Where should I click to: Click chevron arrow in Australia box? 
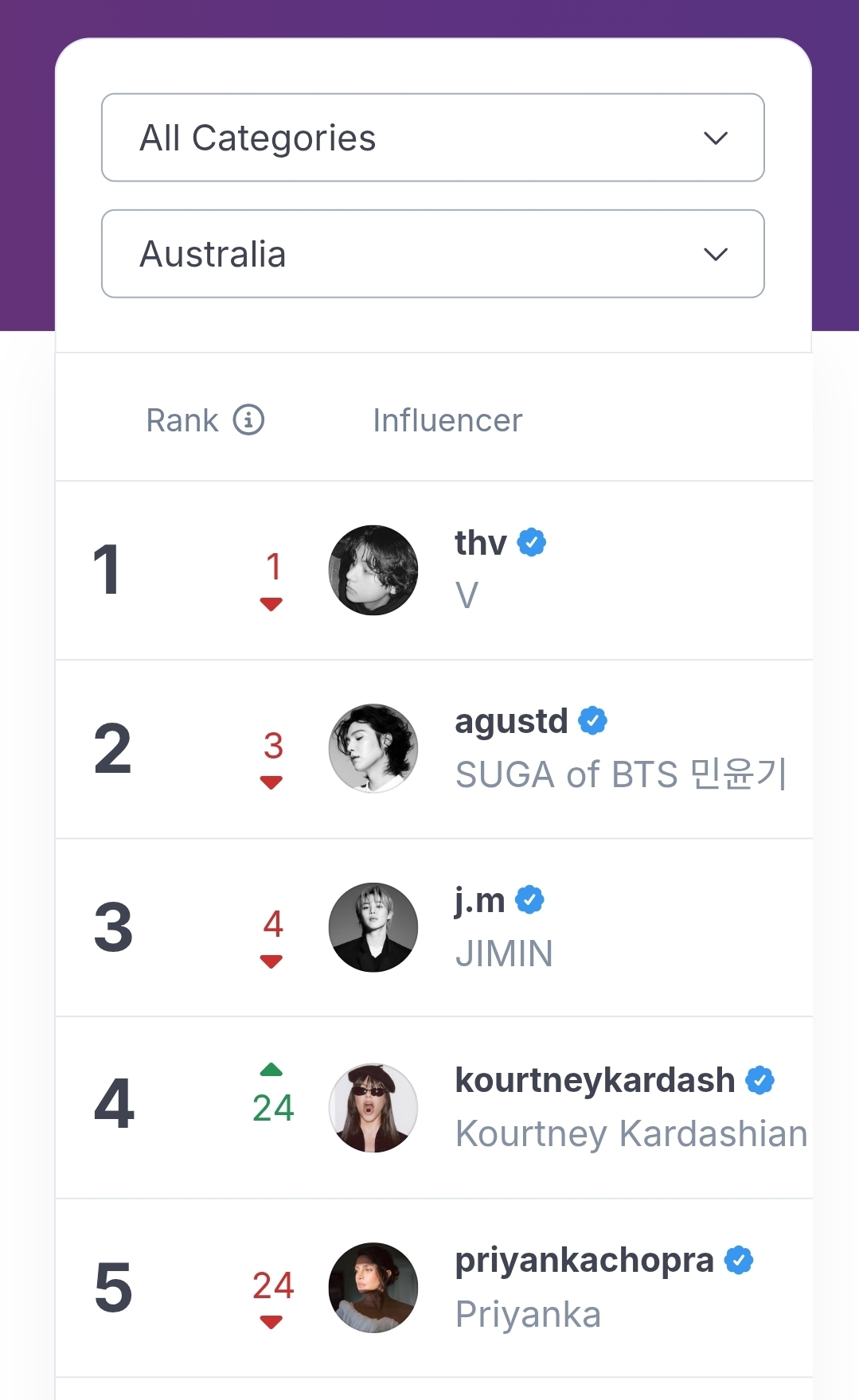coord(716,255)
